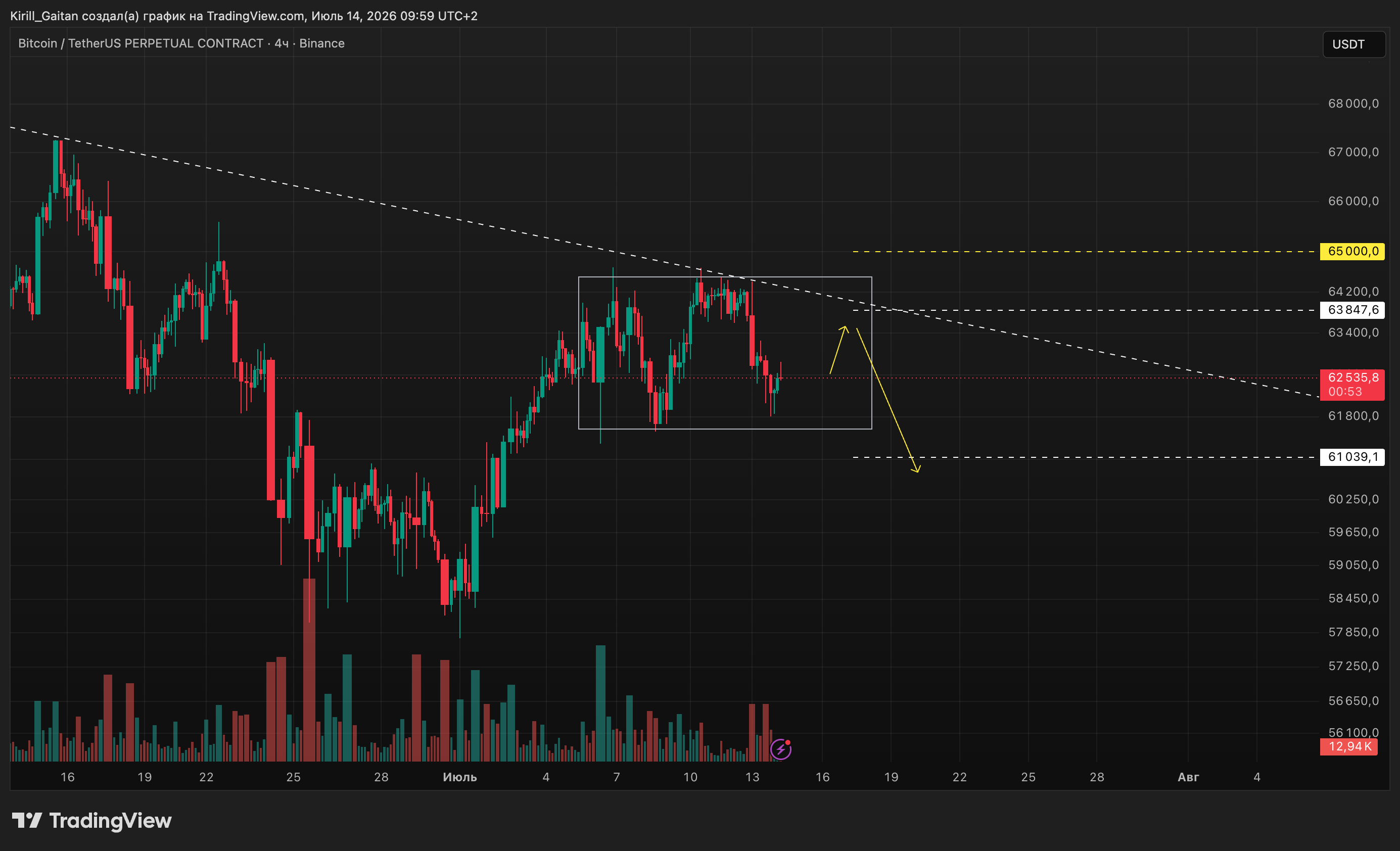Click the red current price 62 535,8 tag
The width and height of the screenshot is (1400, 851).
pos(1352,385)
